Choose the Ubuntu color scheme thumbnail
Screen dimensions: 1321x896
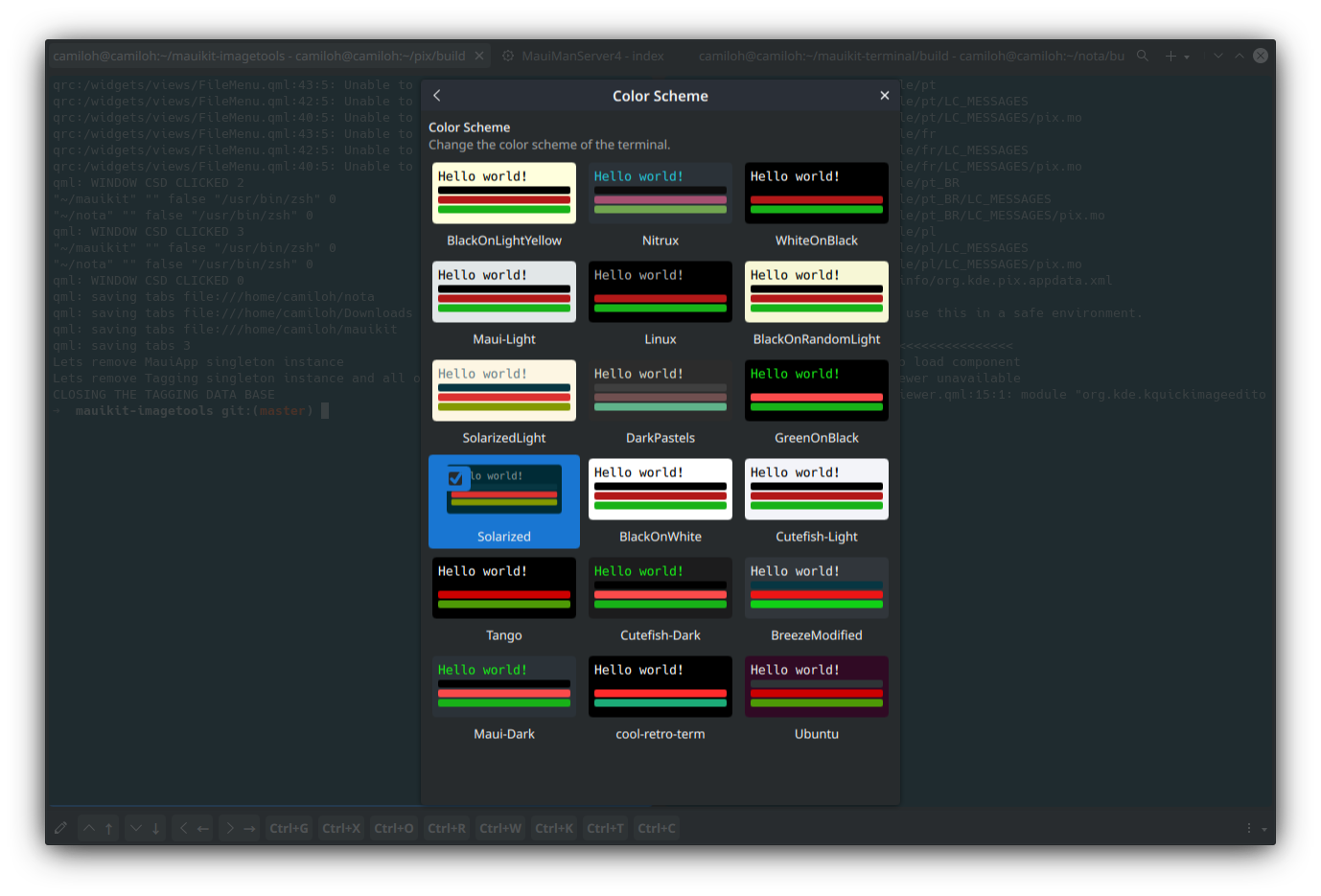pyautogui.click(x=816, y=687)
